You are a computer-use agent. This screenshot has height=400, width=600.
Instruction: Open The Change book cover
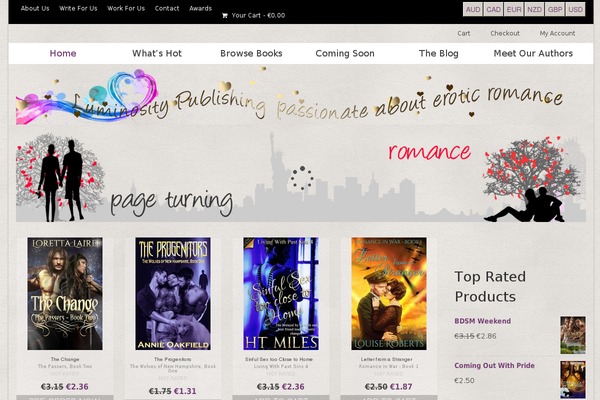point(65,294)
